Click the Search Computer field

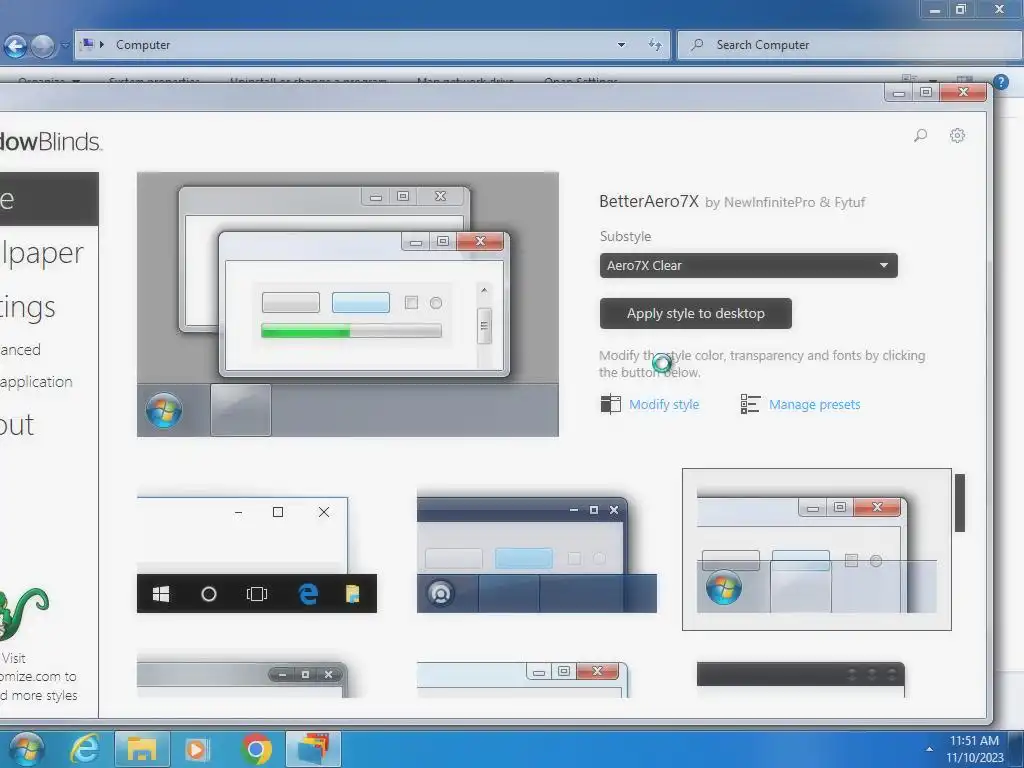click(850, 45)
